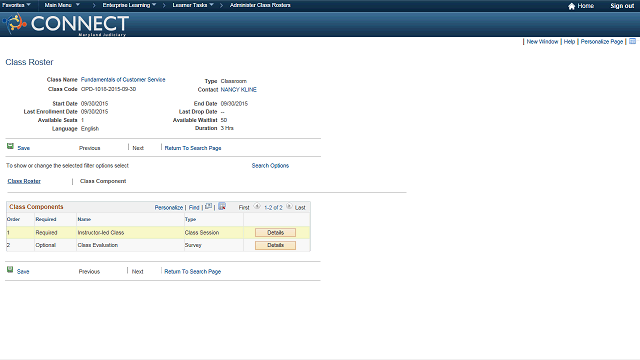
Task: Open the Learner Tasks breadcrumb dropdown
Action: pyautogui.click(x=193, y=5)
